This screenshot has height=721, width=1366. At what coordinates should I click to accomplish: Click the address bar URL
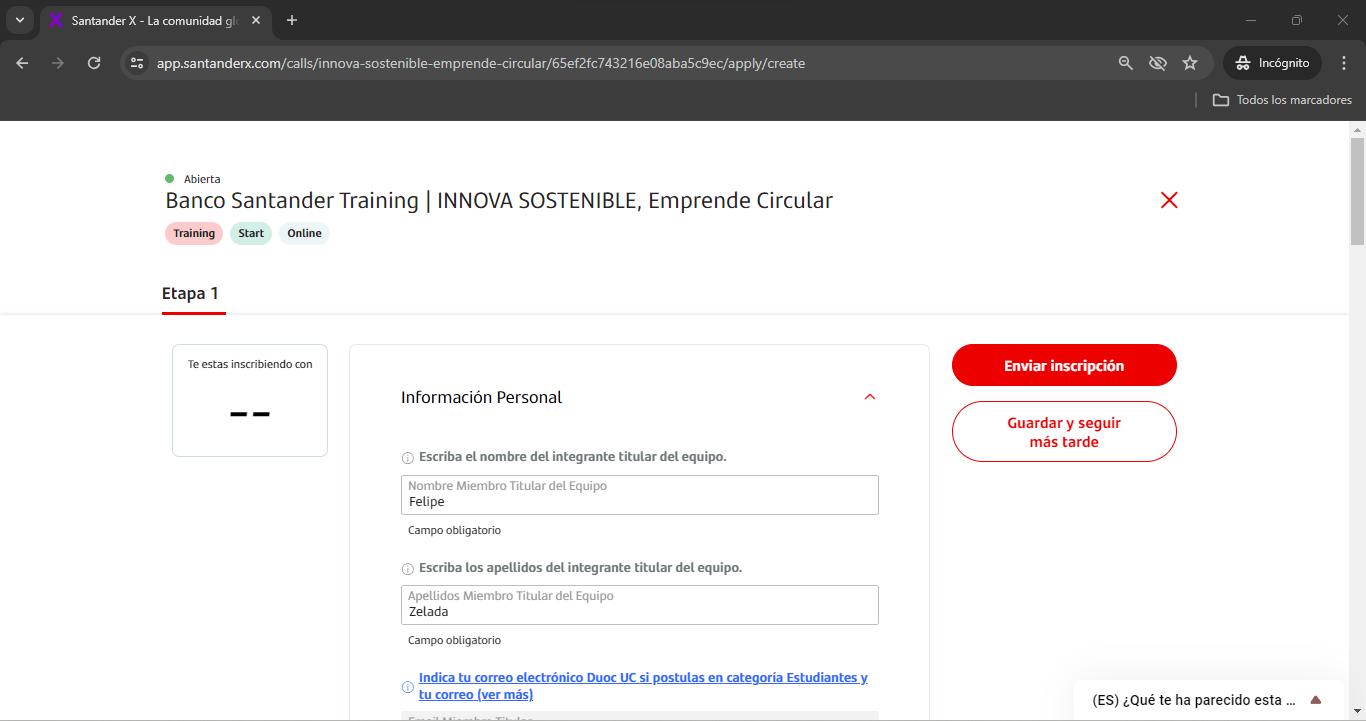(x=481, y=63)
